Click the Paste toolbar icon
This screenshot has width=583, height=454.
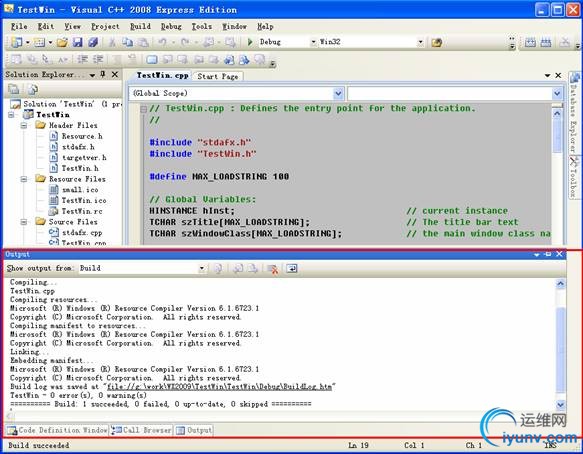pos(144,42)
